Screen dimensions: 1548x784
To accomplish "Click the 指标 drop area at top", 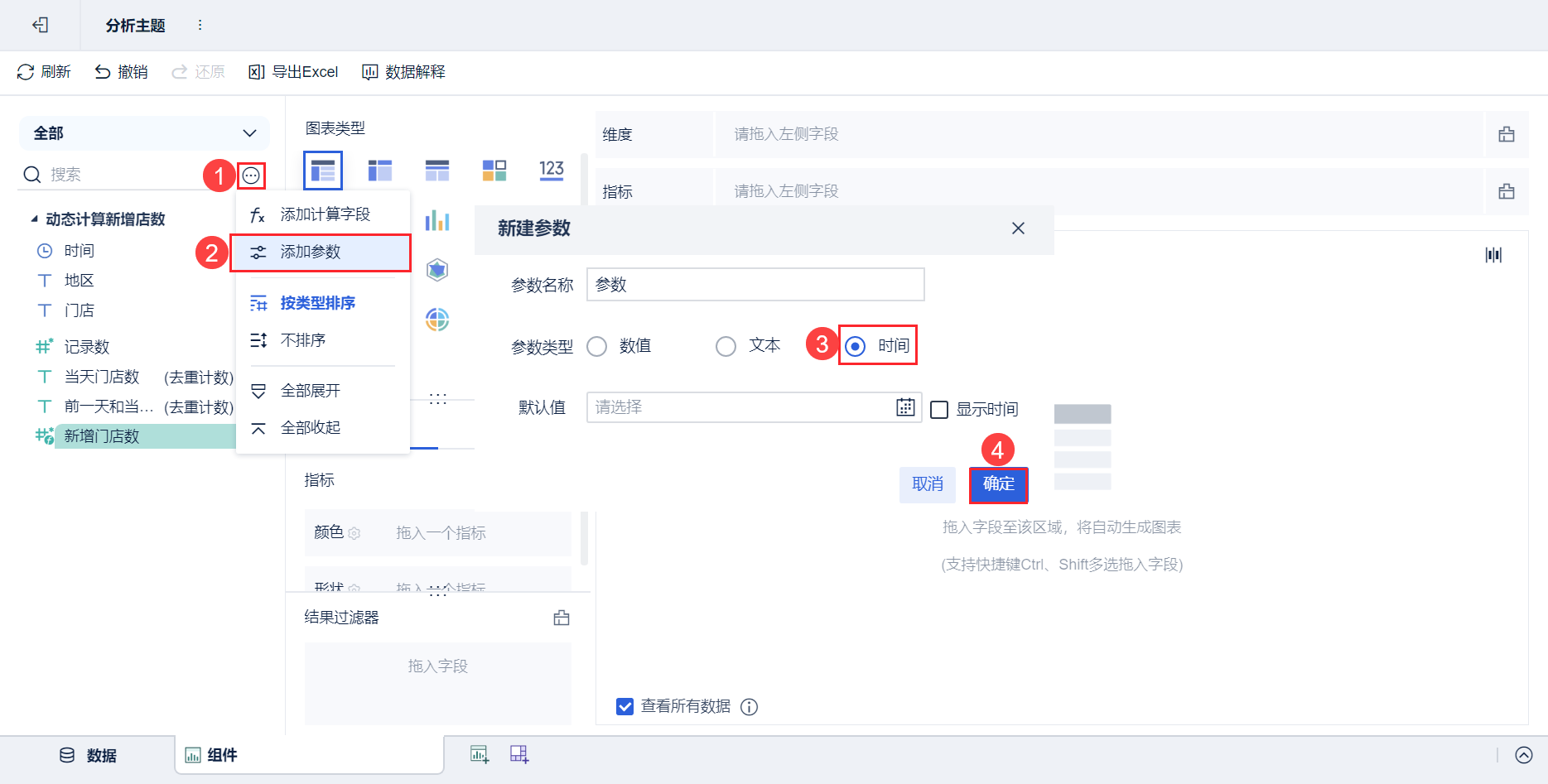I will coord(1098,191).
